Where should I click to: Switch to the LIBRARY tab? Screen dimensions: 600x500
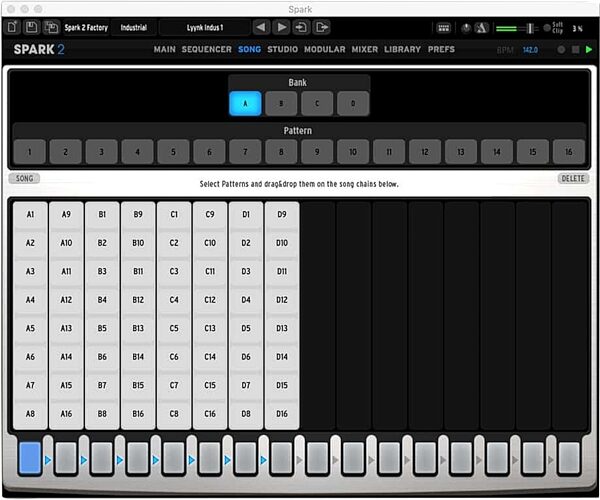(403, 49)
